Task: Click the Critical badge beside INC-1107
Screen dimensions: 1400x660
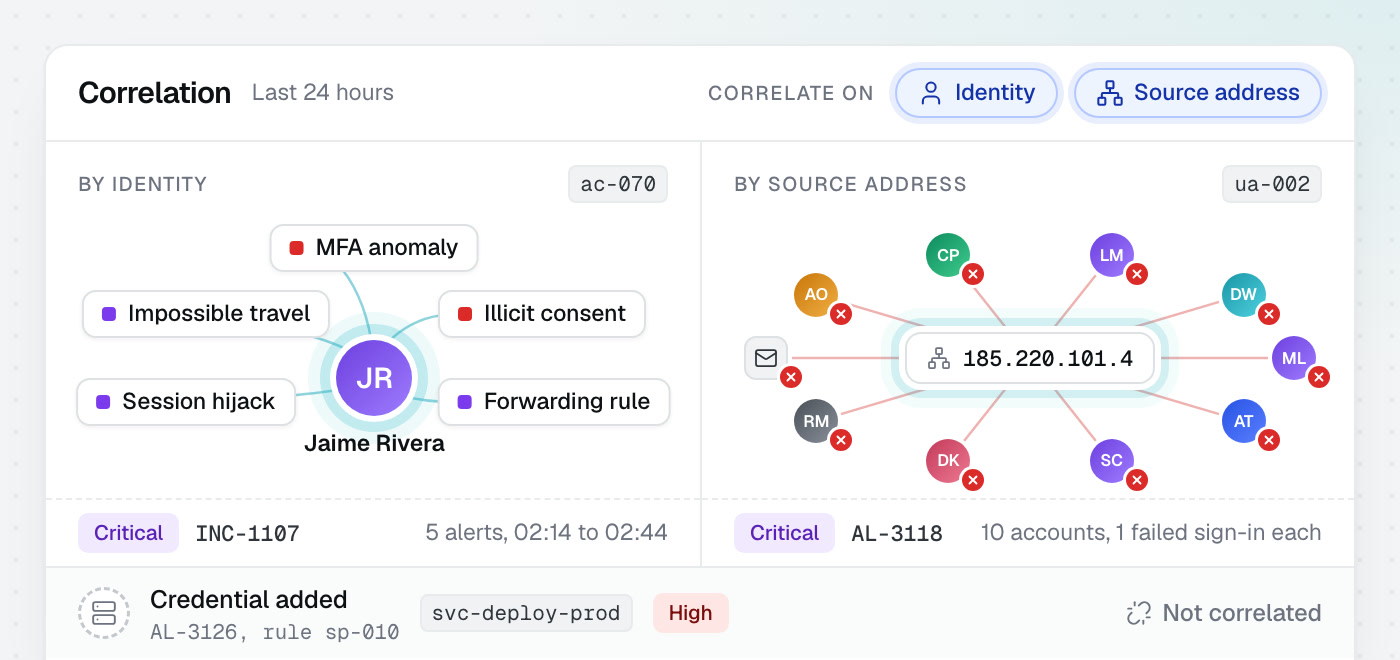Action: [128, 533]
